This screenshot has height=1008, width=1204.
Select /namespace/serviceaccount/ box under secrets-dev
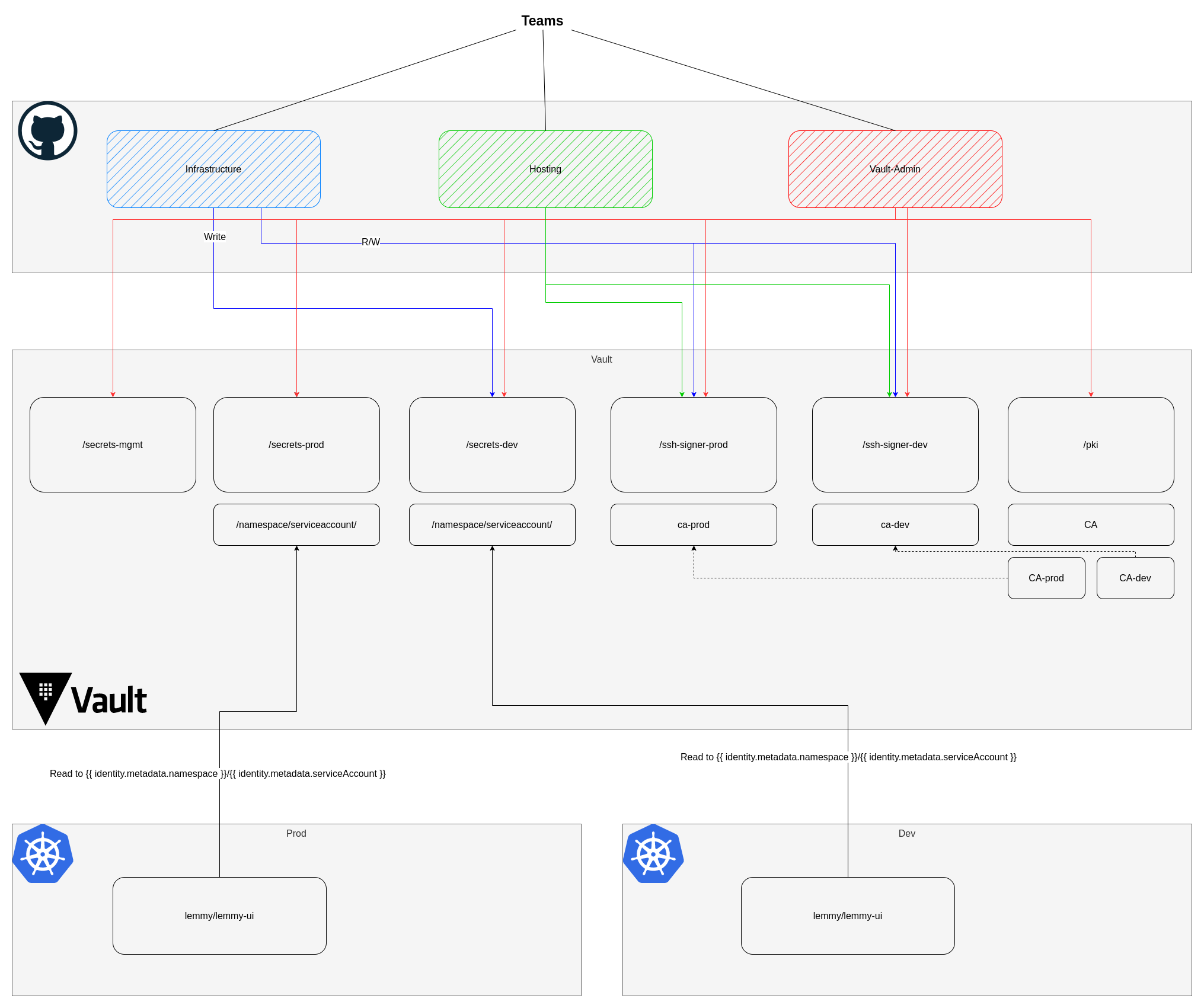(x=492, y=524)
